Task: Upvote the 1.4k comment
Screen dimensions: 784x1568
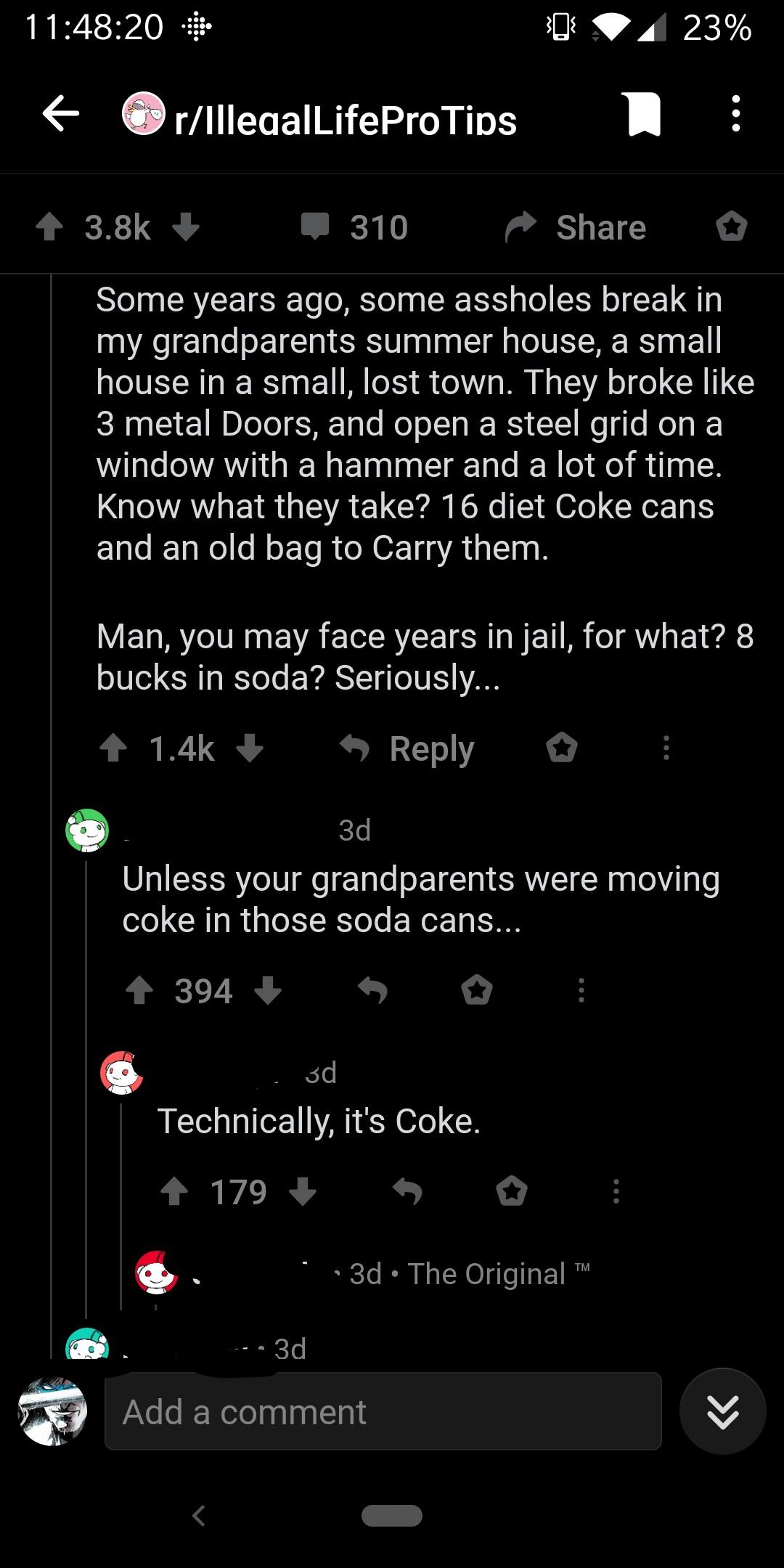Action: [x=113, y=748]
